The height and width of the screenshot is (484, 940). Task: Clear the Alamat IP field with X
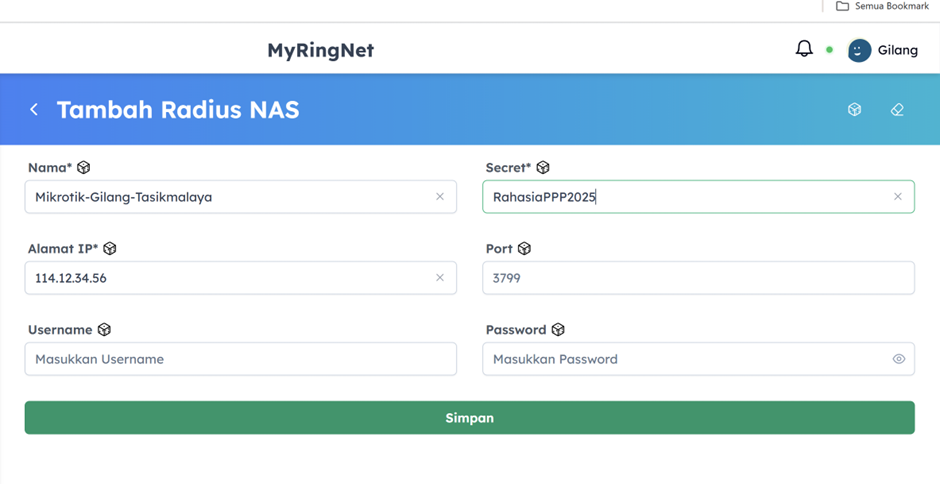440,278
